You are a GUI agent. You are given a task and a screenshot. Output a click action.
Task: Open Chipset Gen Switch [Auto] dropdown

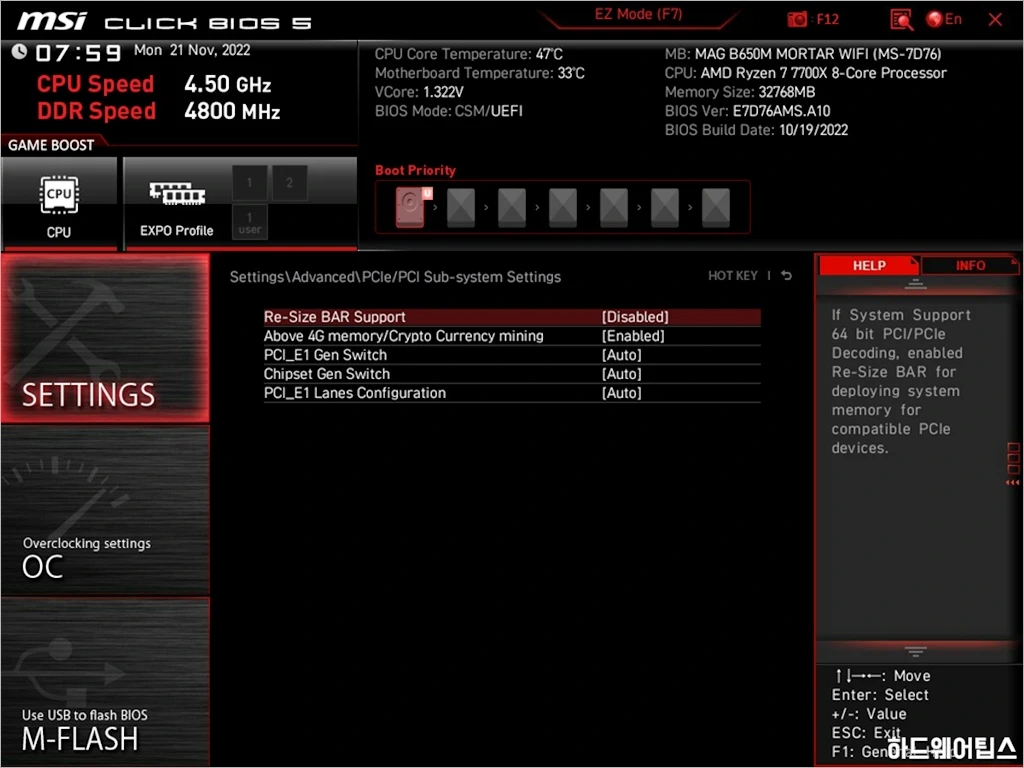pos(622,374)
